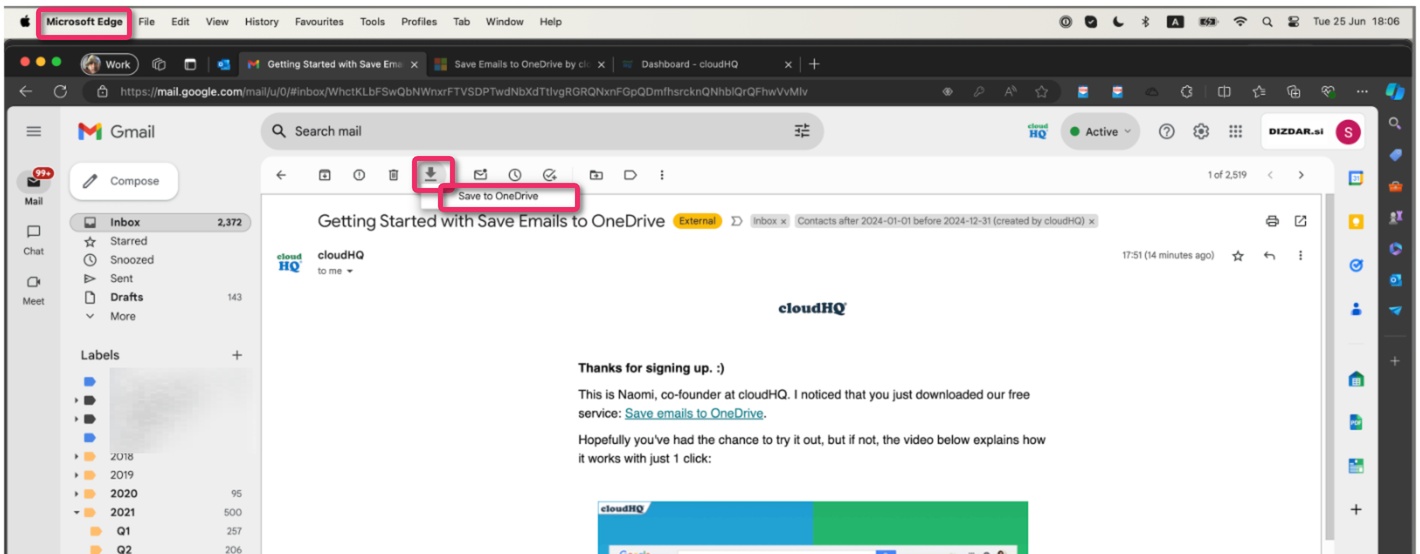Star the cloudHQ message
This screenshot has width=1420, height=554.
pyautogui.click(x=1238, y=256)
